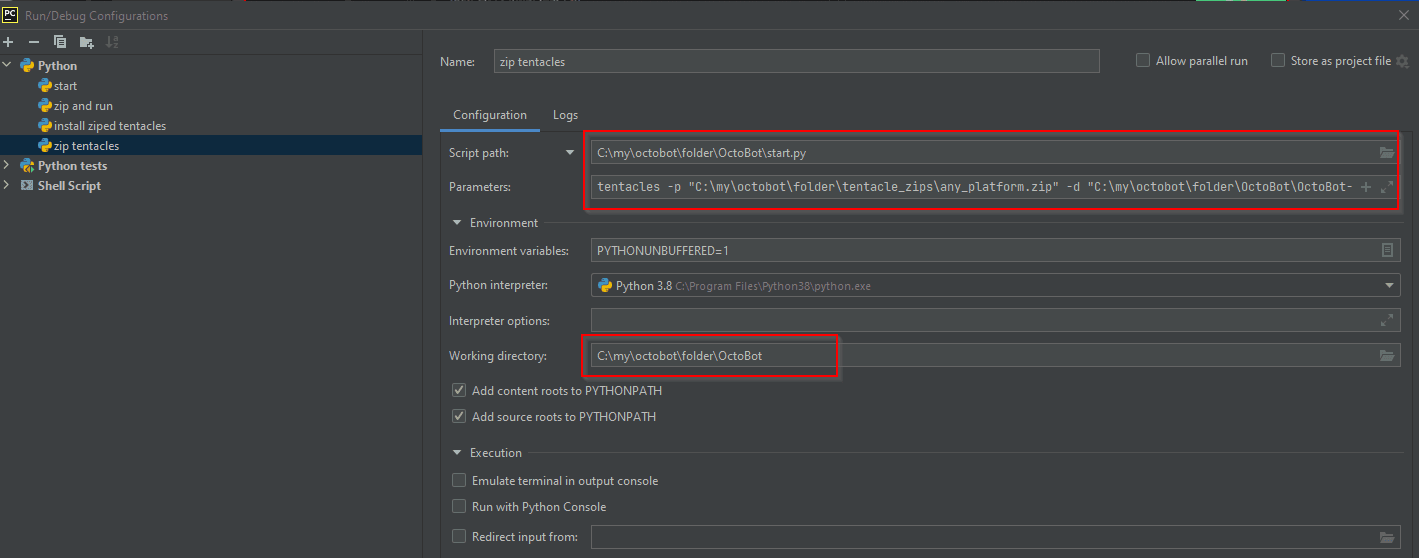Viewport: 1419px width, 558px height.
Task: Select the 'zip tentacles' configuration
Action: pyautogui.click(x=87, y=146)
